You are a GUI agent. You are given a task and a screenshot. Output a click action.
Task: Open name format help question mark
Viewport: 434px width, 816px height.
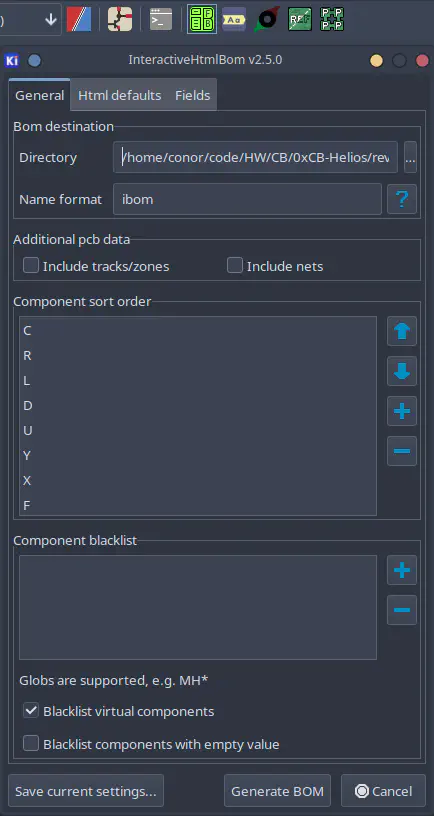(402, 199)
